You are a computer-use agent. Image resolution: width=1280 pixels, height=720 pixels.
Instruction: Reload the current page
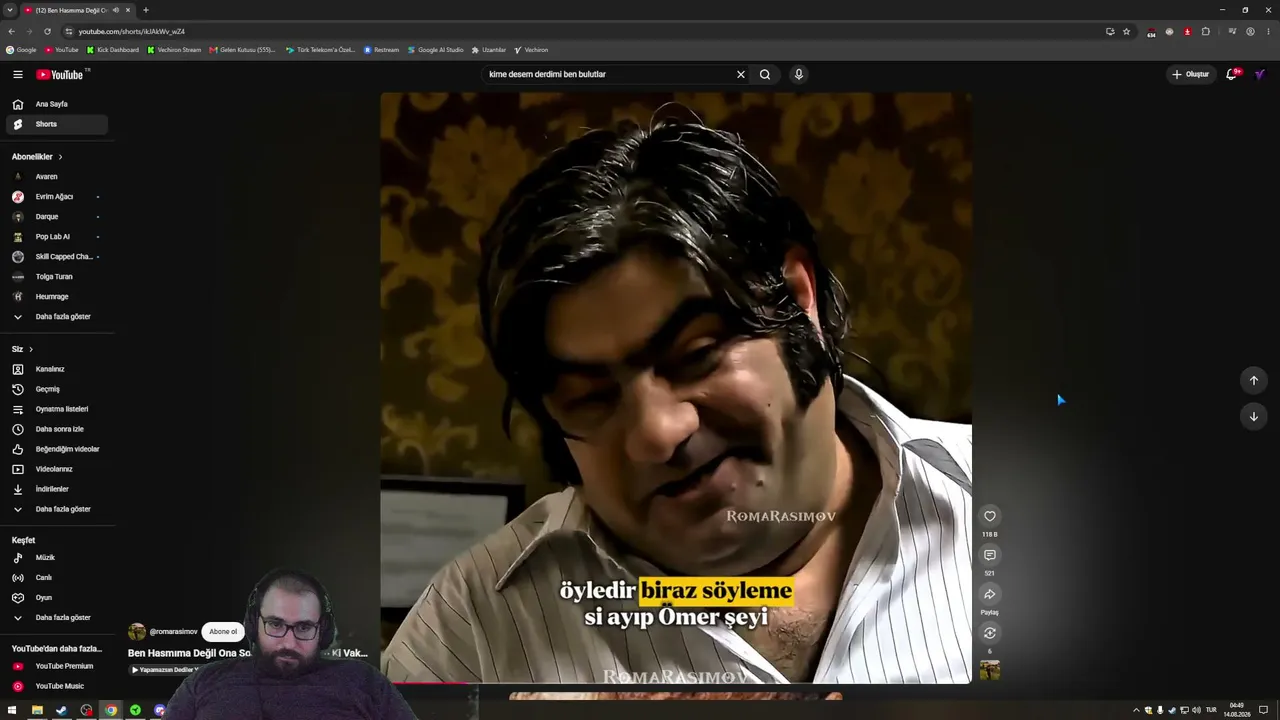pyautogui.click(x=47, y=31)
